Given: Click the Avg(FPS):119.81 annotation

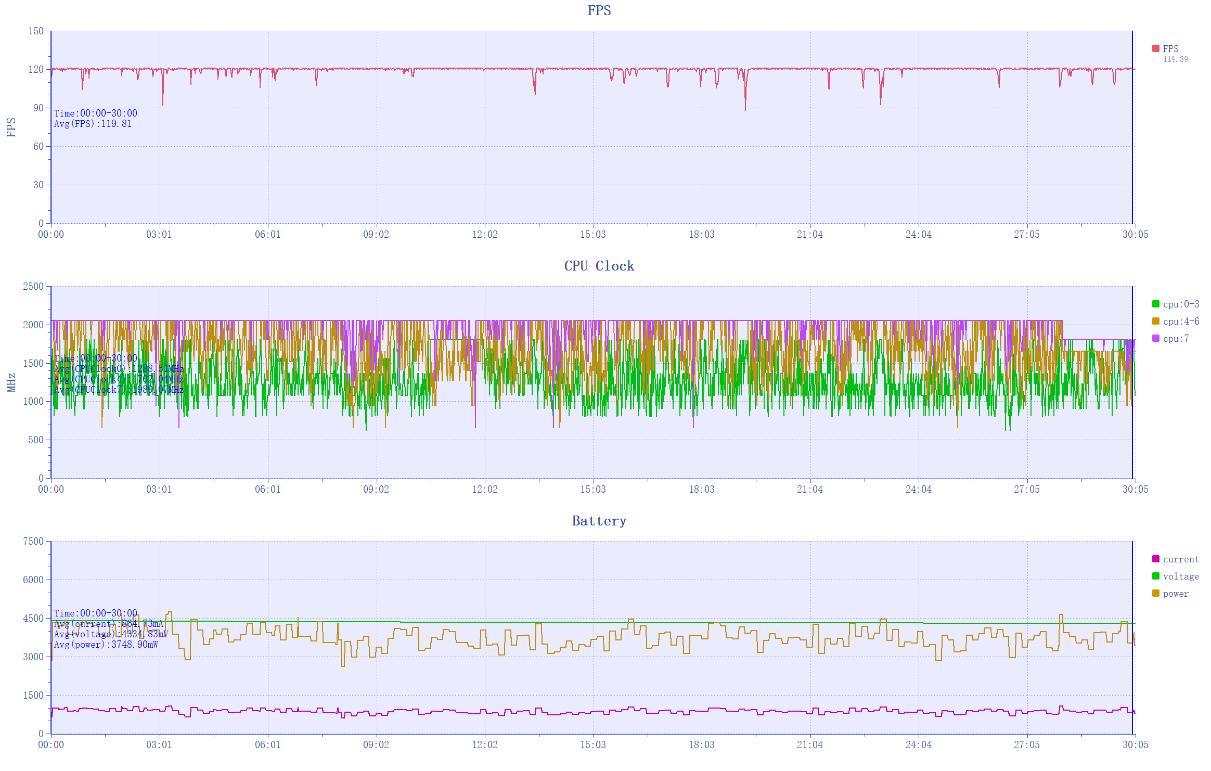Looking at the screenshot, I should pyautogui.click(x=93, y=124).
